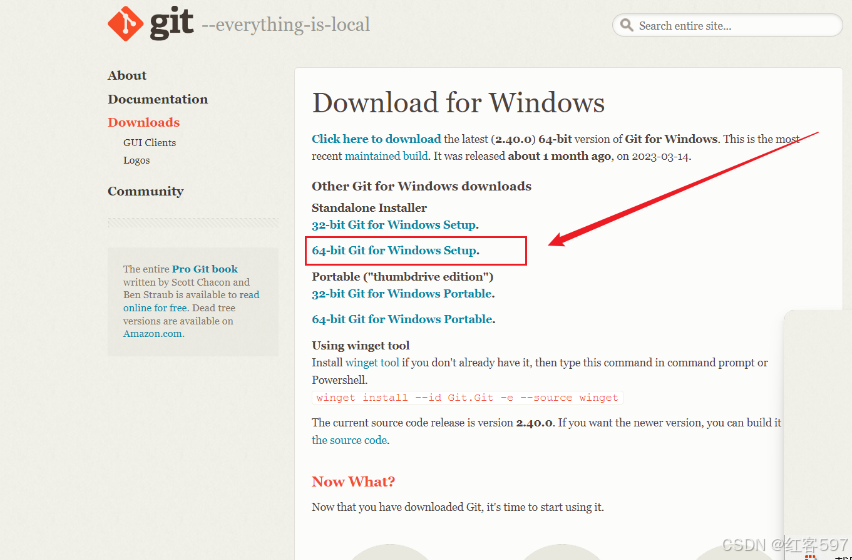Download 32-bit Git for Windows Portable
This screenshot has height=560, width=852.
(x=402, y=294)
